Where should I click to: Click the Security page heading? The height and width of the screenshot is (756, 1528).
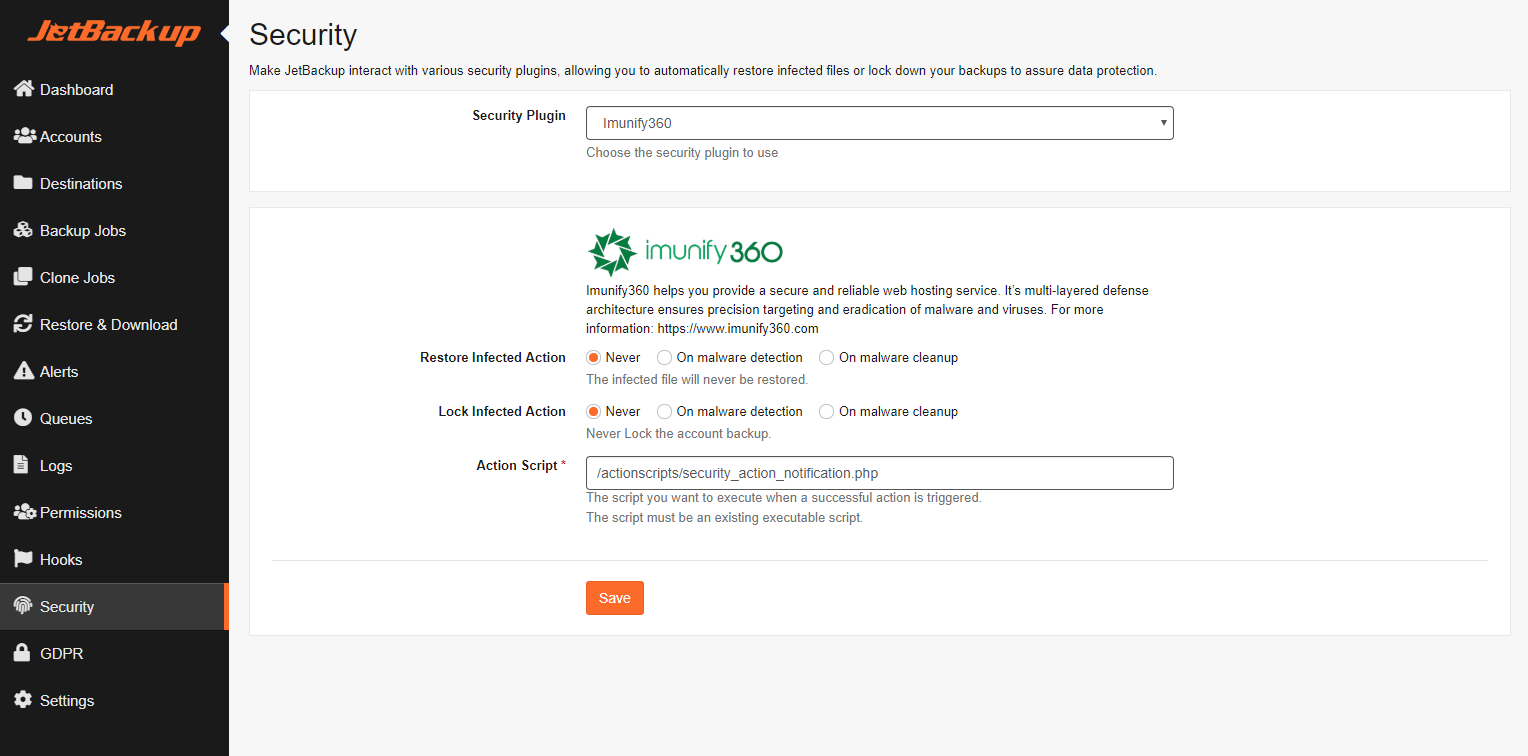[303, 35]
